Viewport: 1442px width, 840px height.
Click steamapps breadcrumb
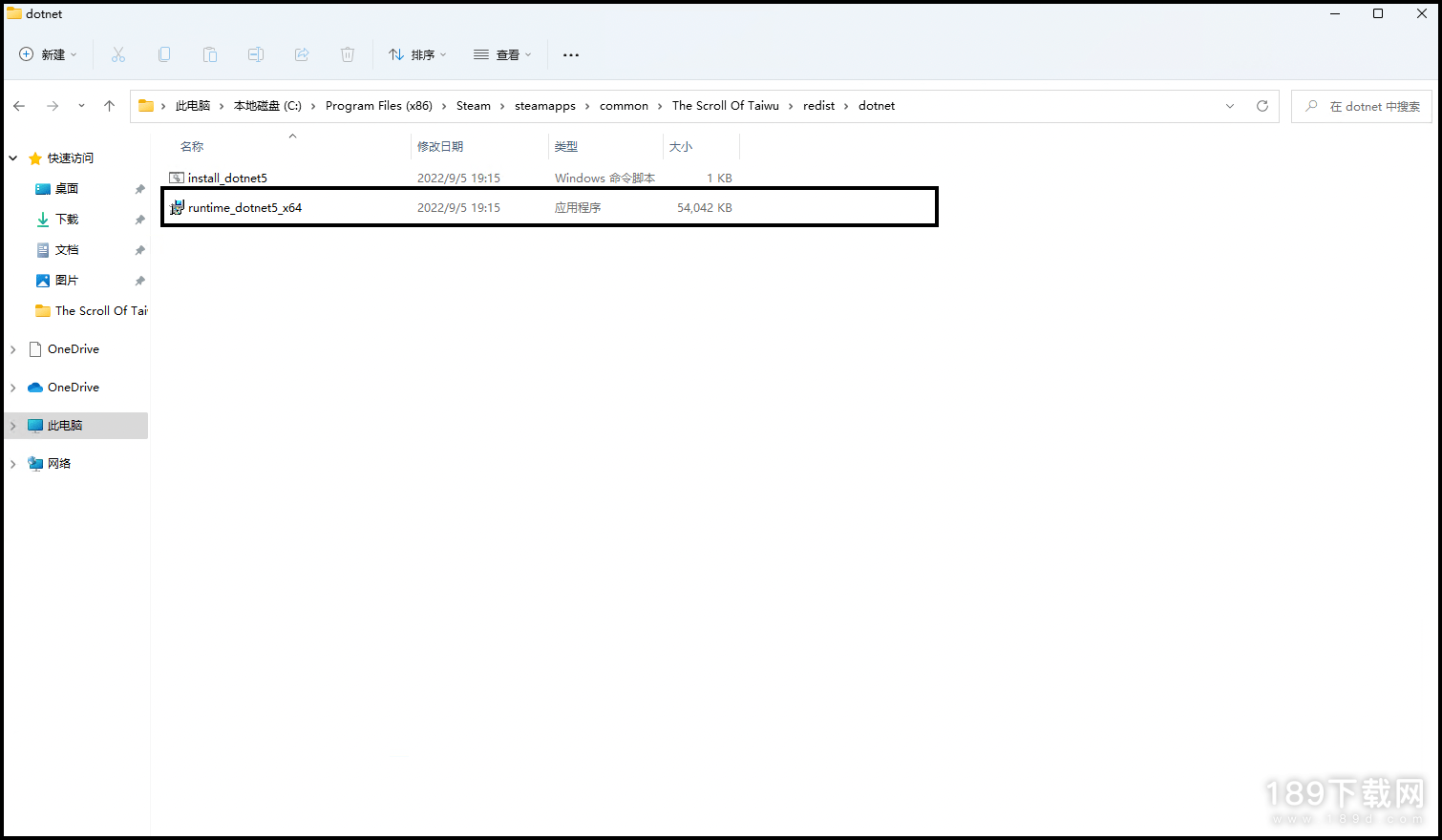coord(545,106)
